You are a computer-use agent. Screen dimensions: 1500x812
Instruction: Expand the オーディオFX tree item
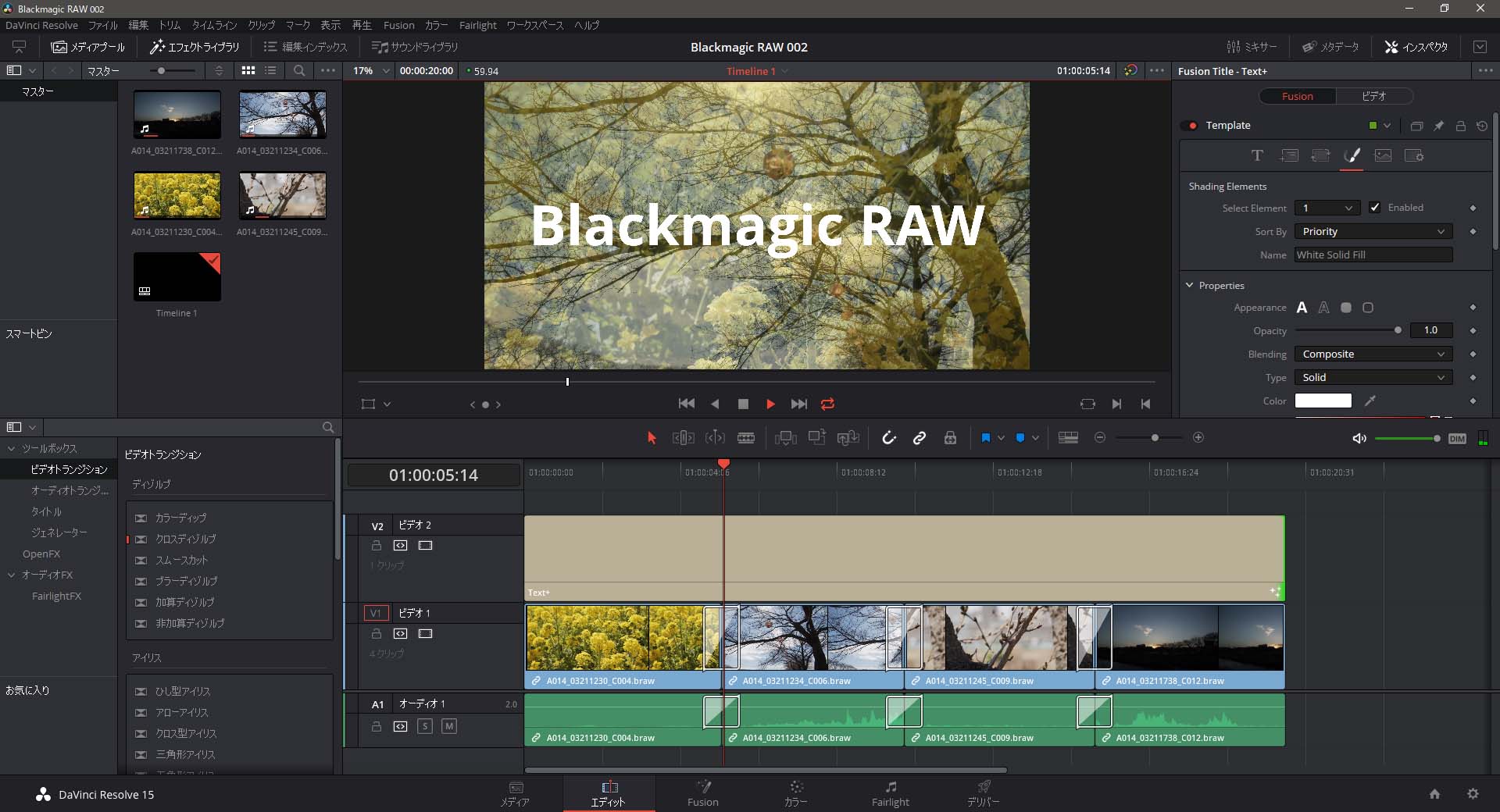(12, 575)
